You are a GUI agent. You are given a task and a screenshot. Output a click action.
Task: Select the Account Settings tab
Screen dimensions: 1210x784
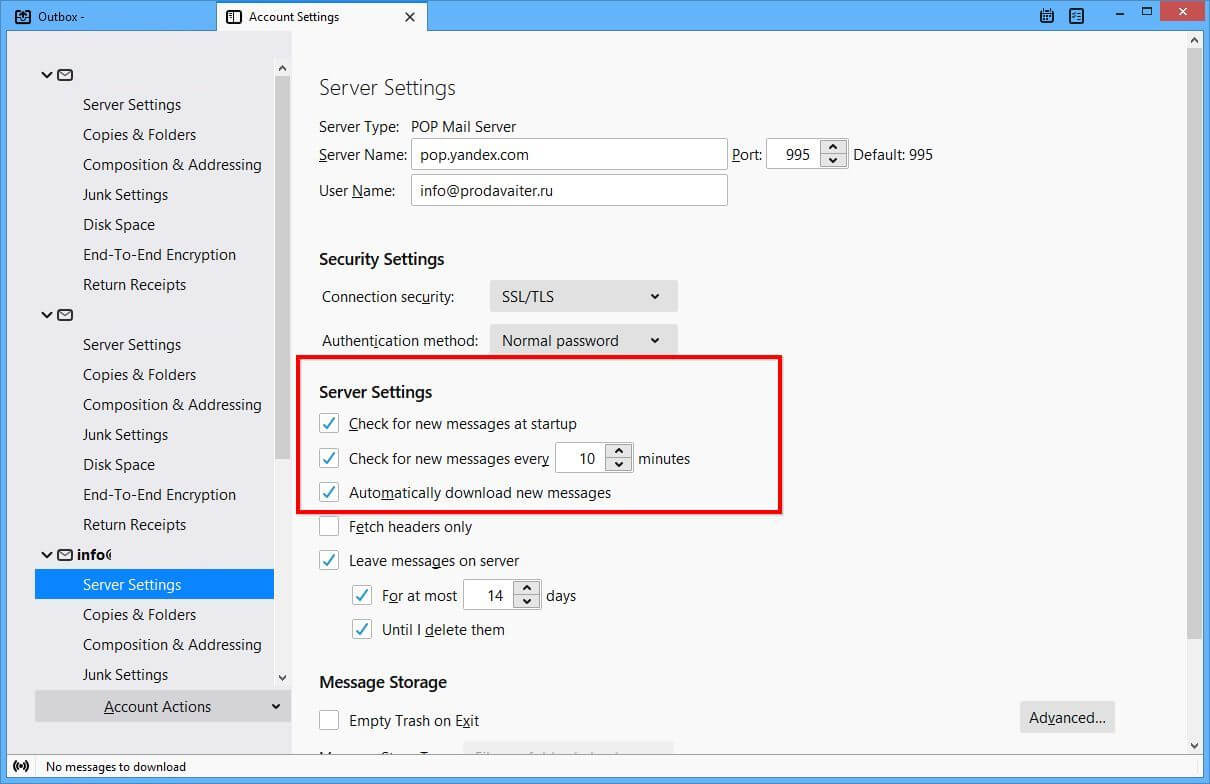[320, 16]
